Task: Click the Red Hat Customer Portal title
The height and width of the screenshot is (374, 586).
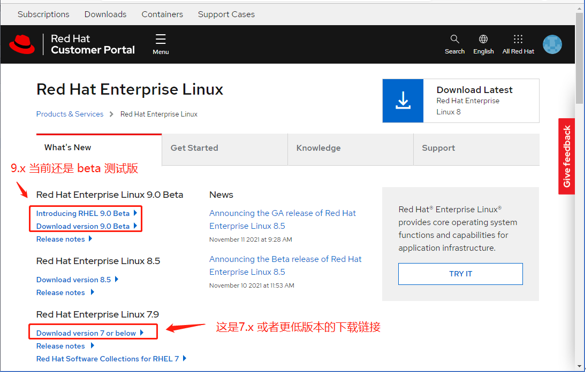Action: click(x=93, y=44)
